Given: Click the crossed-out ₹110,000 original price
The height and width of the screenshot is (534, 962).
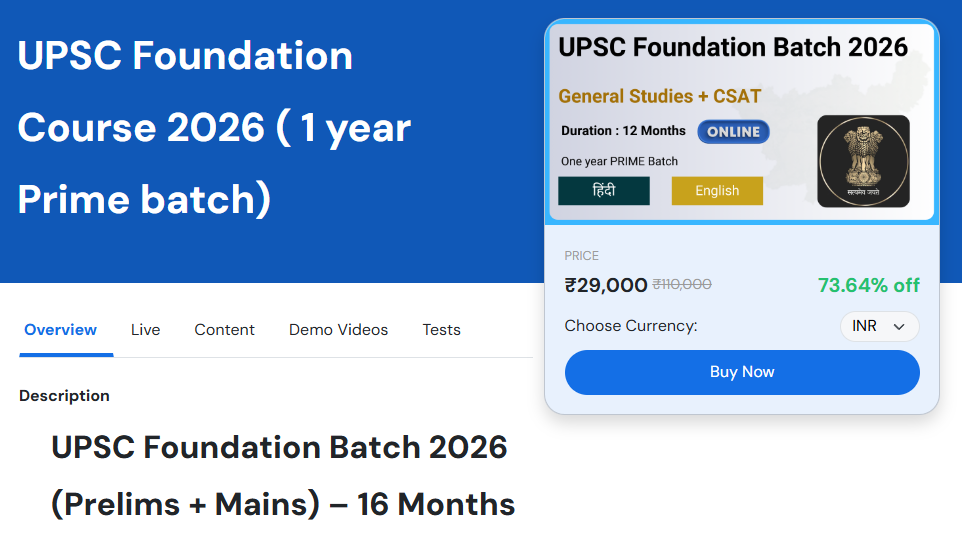Looking at the screenshot, I should (x=682, y=284).
